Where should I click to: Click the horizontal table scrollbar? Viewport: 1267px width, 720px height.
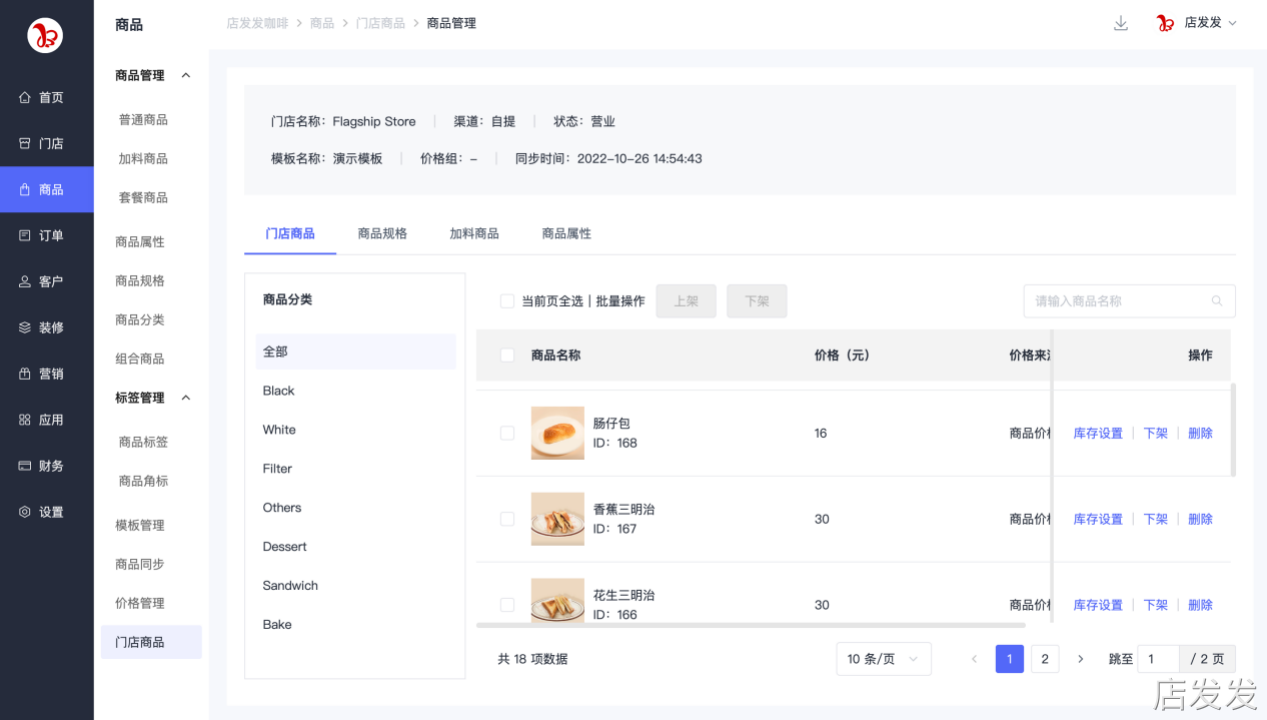pyautogui.click(x=751, y=626)
